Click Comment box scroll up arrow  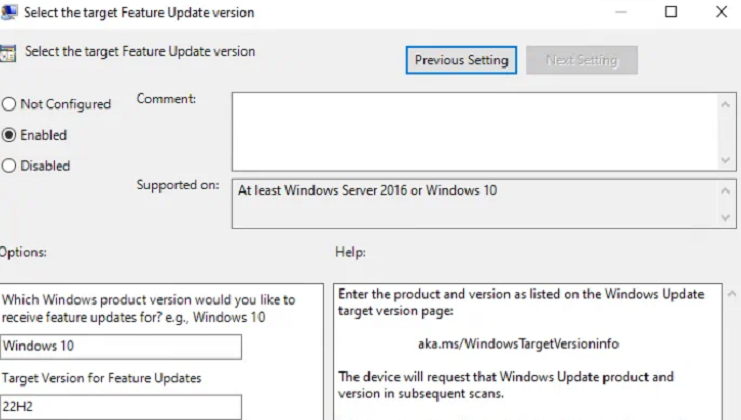click(x=726, y=104)
